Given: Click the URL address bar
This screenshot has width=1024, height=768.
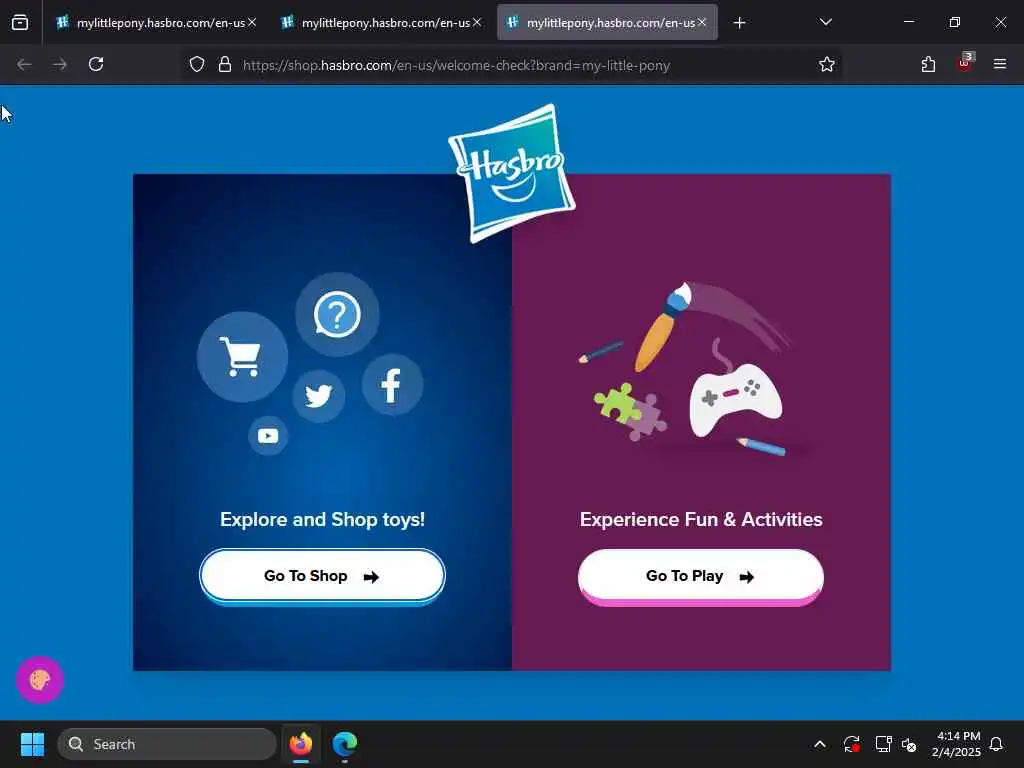Looking at the screenshot, I should (x=511, y=65).
